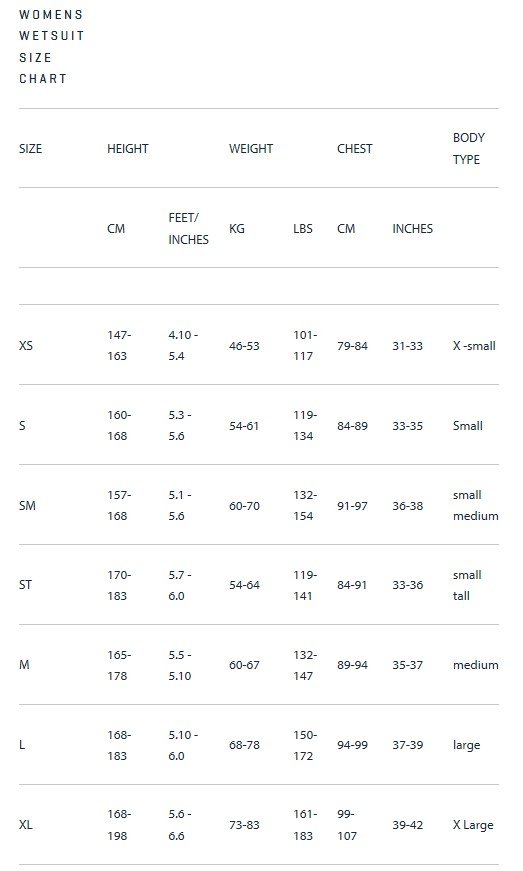523x871 pixels.
Task: Click the 35-37 chest inches cell
Action: 408,665
